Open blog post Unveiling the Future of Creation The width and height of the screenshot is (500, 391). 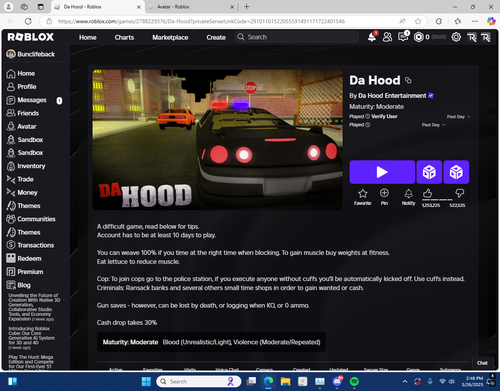click(33, 307)
